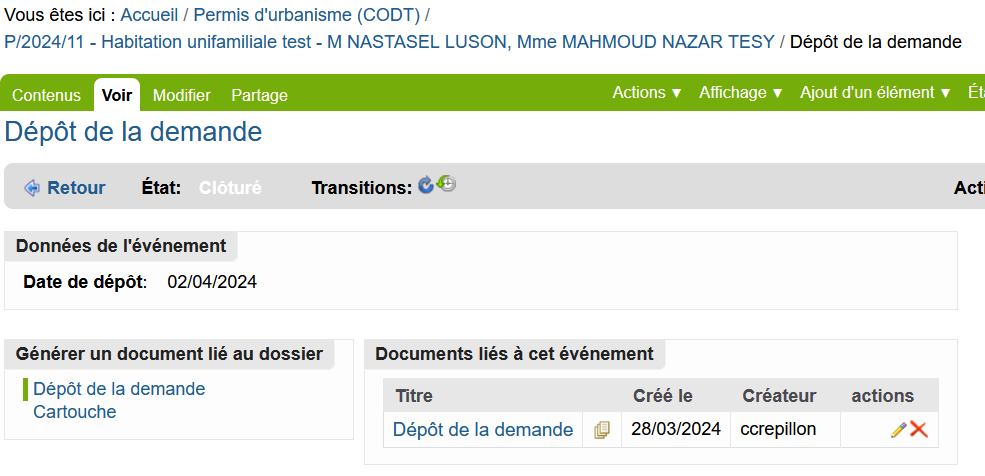Click the Retour back arrow icon
The image size is (985, 476).
coord(31,188)
